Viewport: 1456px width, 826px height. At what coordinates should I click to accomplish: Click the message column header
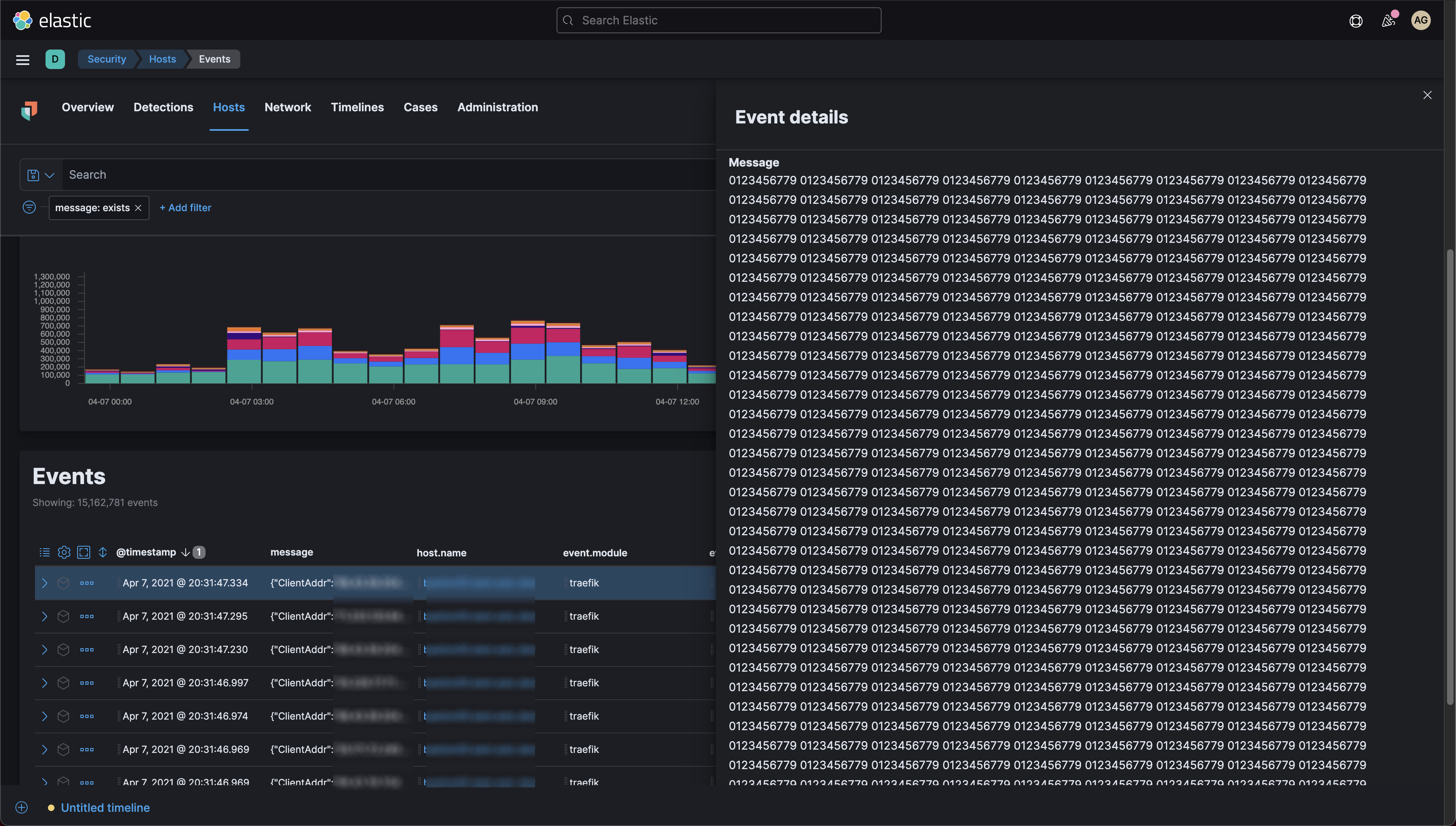click(x=292, y=553)
